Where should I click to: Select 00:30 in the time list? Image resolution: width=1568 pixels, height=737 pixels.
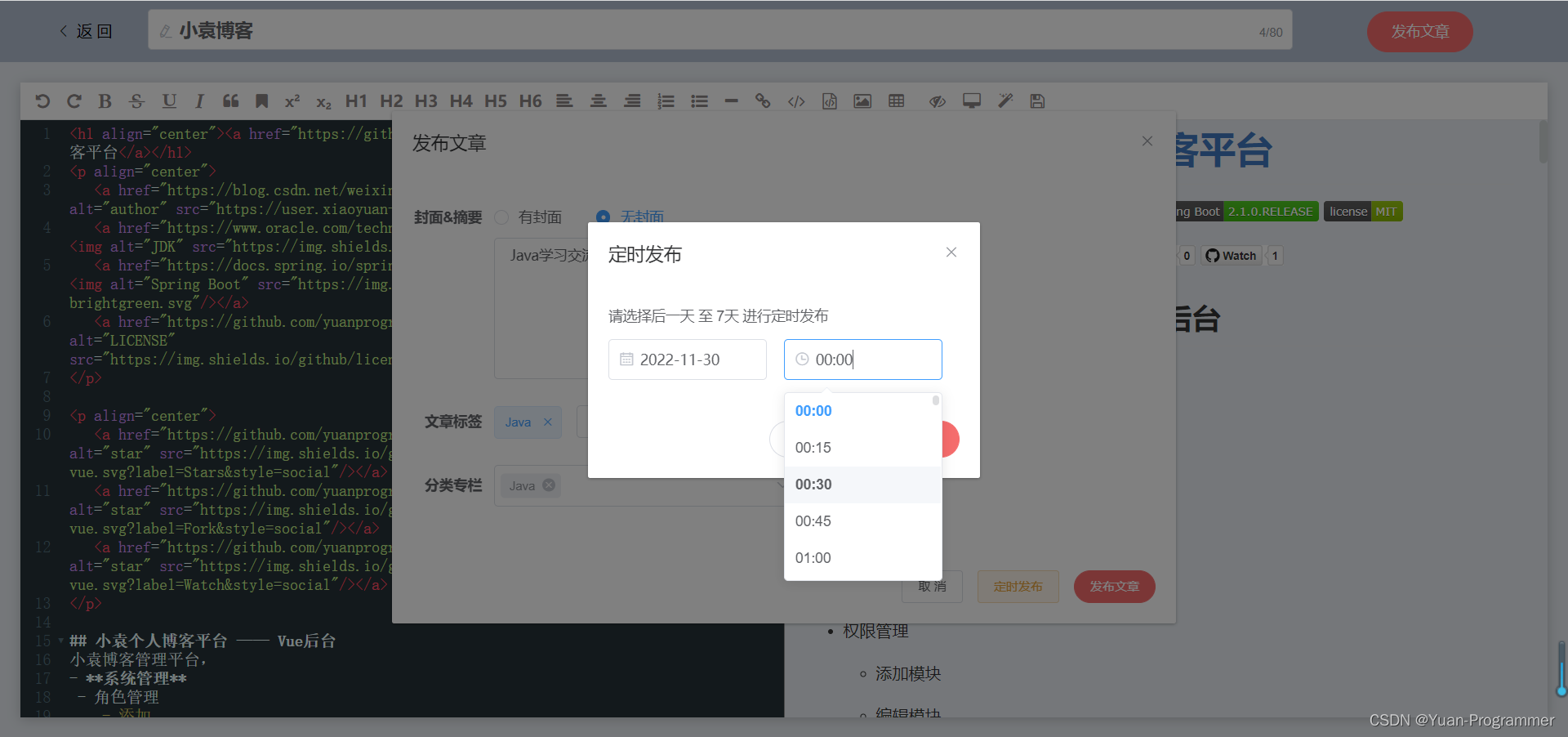pyautogui.click(x=862, y=485)
